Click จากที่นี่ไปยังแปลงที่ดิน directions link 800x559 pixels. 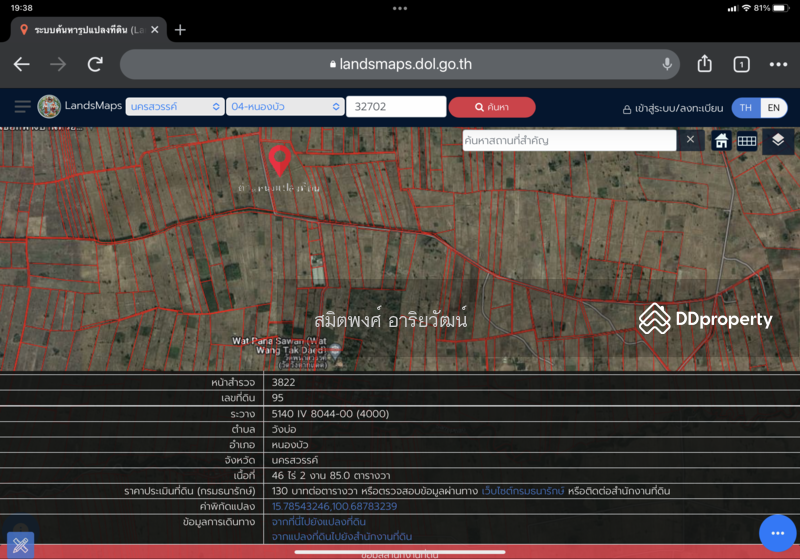click(318, 521)
